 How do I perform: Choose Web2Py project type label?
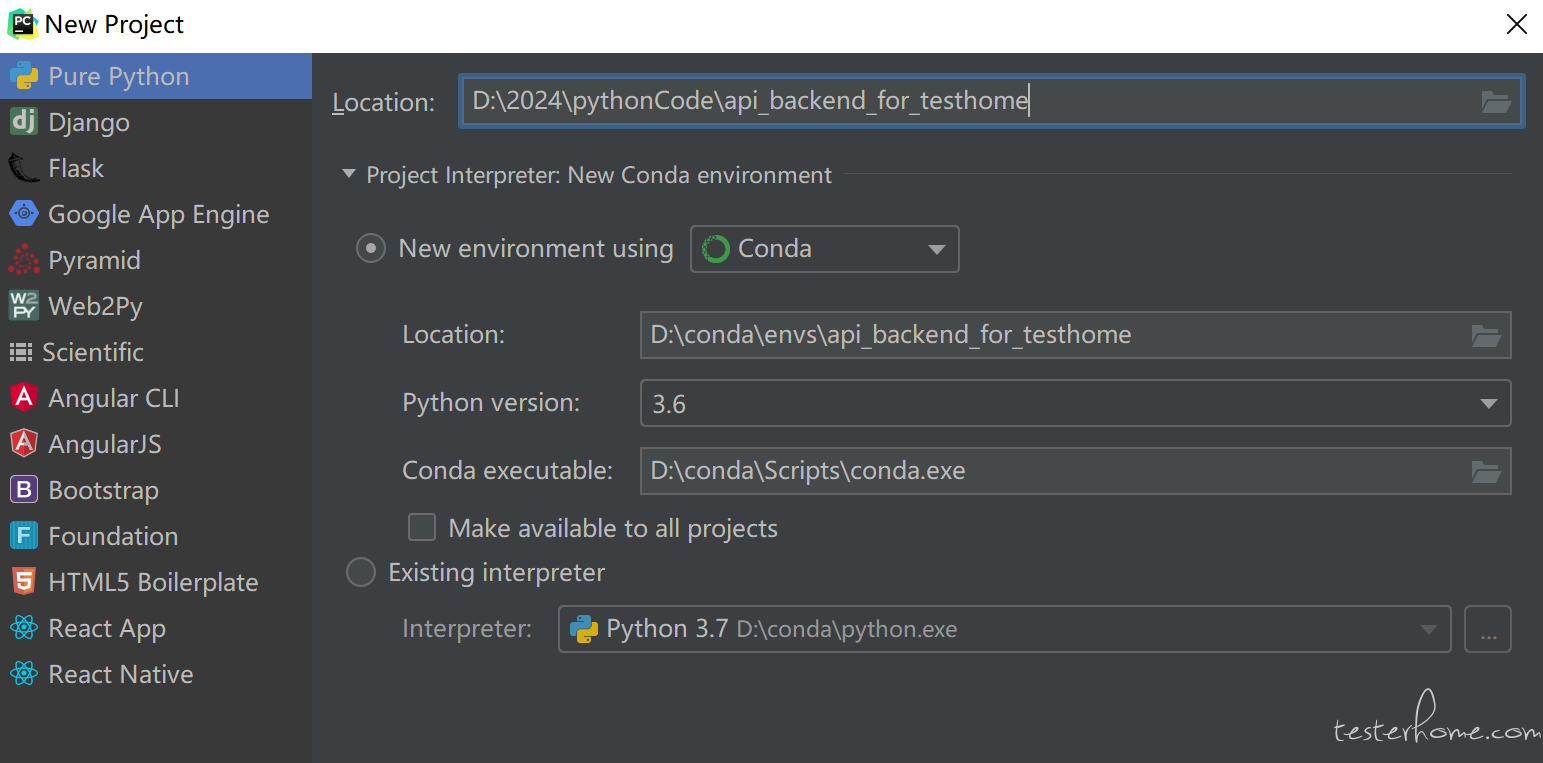tap(95, 306)
